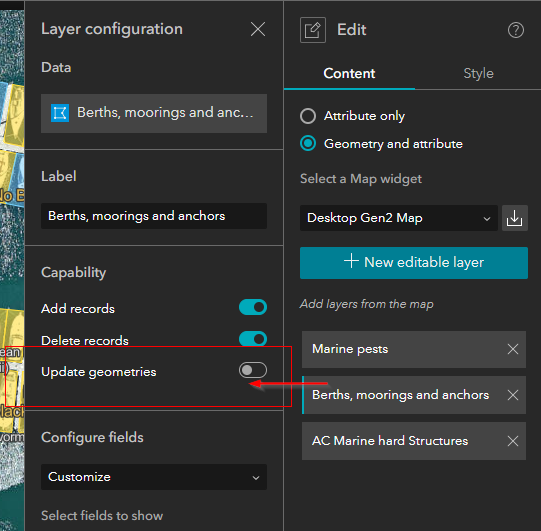541x531 pixels.
Task: Click the Label text input field
Action: pyautogui.click(x=154, y=216)
